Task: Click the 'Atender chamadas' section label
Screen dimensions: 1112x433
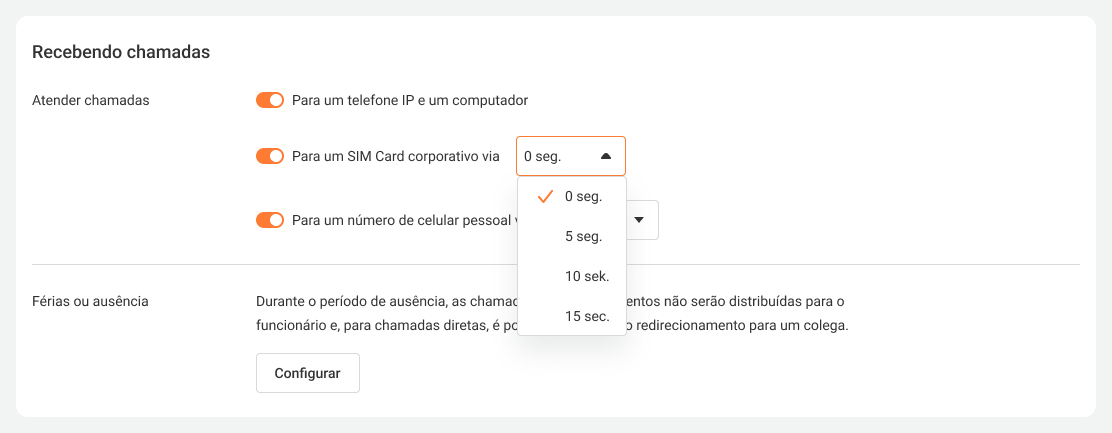Action: tap(90, 100)
